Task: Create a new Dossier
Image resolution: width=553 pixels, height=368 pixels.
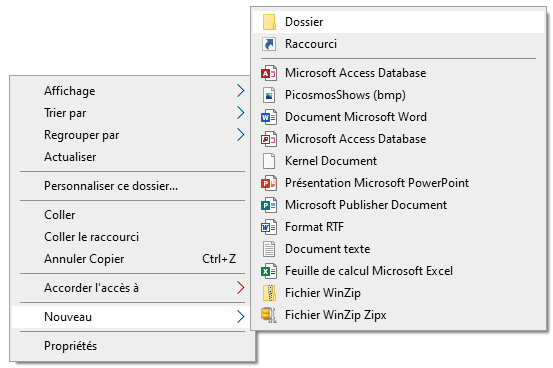Action: (x=399, y=22)
